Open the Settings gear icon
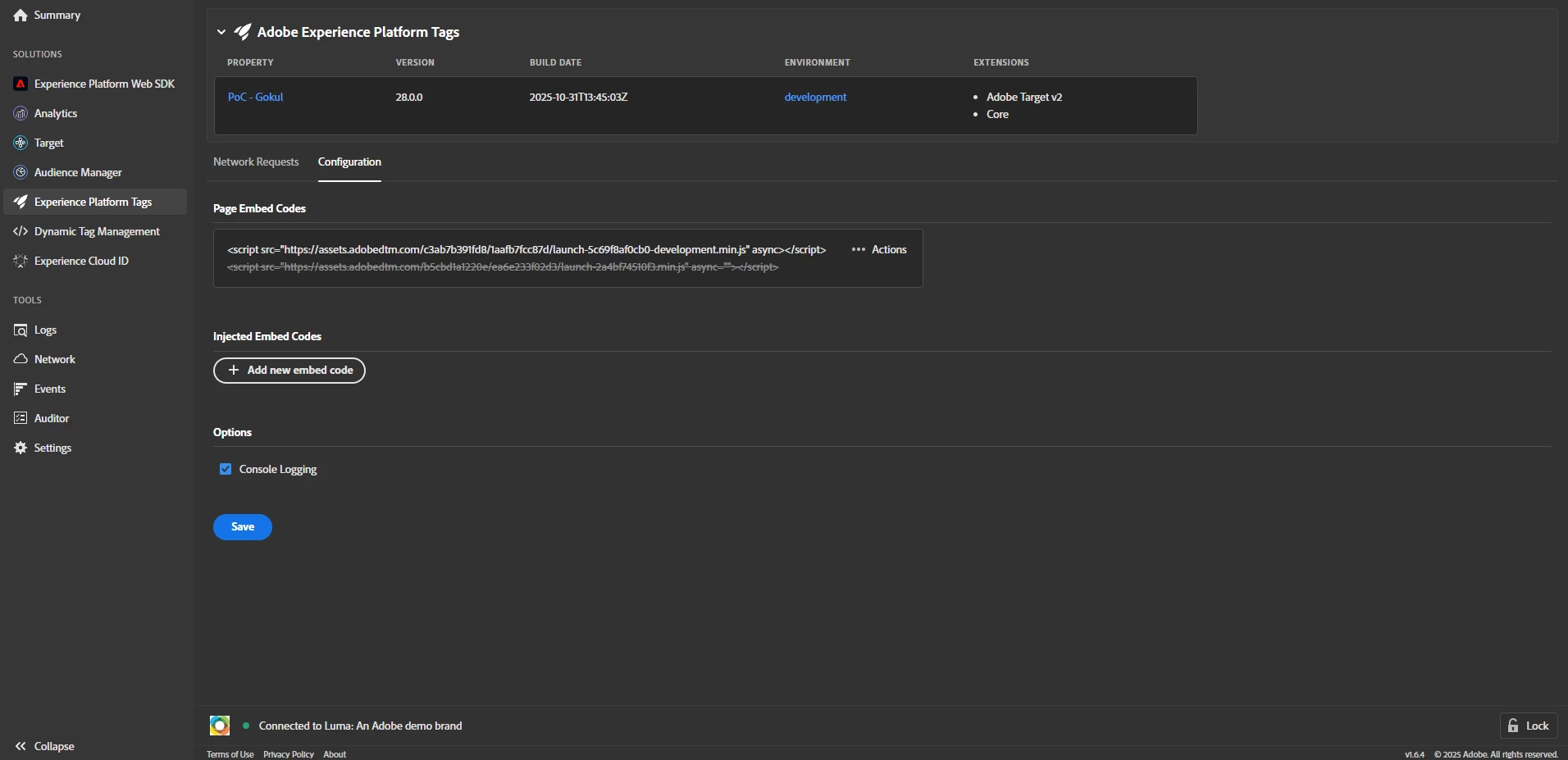The width and height of the screenshot is (1568, 760). click(x=21, y=448)
